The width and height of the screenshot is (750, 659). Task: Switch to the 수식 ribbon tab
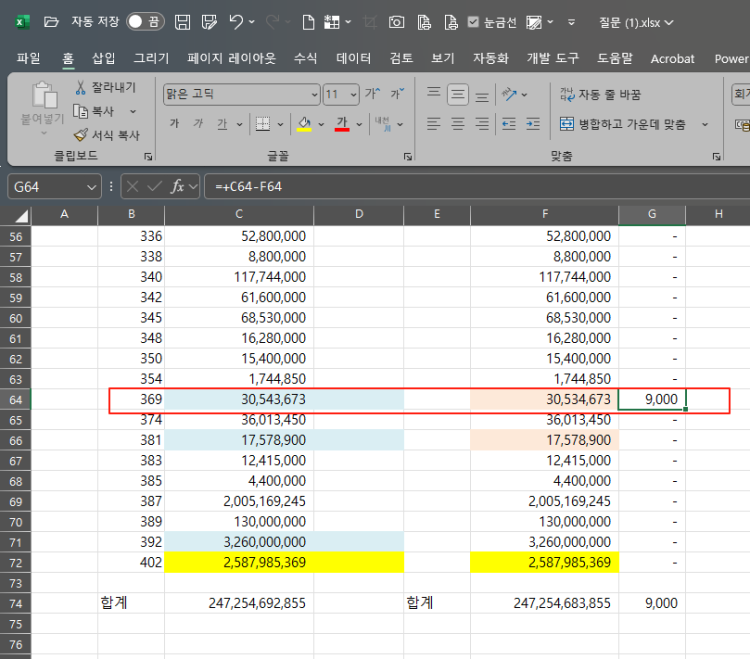305,58
